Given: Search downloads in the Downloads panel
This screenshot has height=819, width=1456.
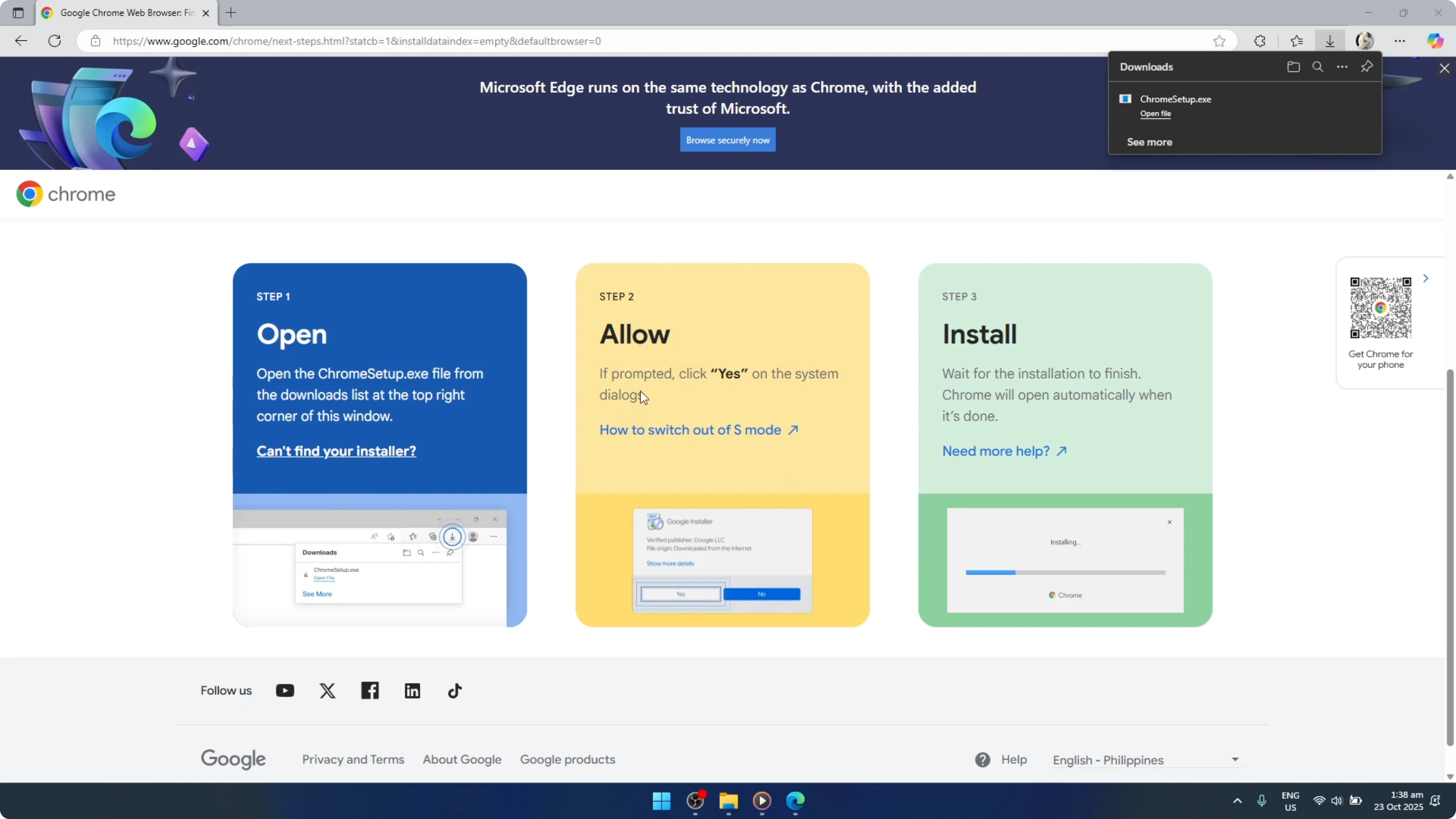Looking at the screenshot, I should [1318, 67].
